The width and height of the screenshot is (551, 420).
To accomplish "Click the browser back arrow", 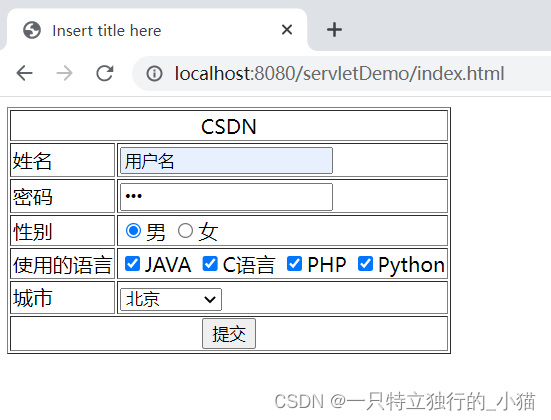I will [25, 73].
